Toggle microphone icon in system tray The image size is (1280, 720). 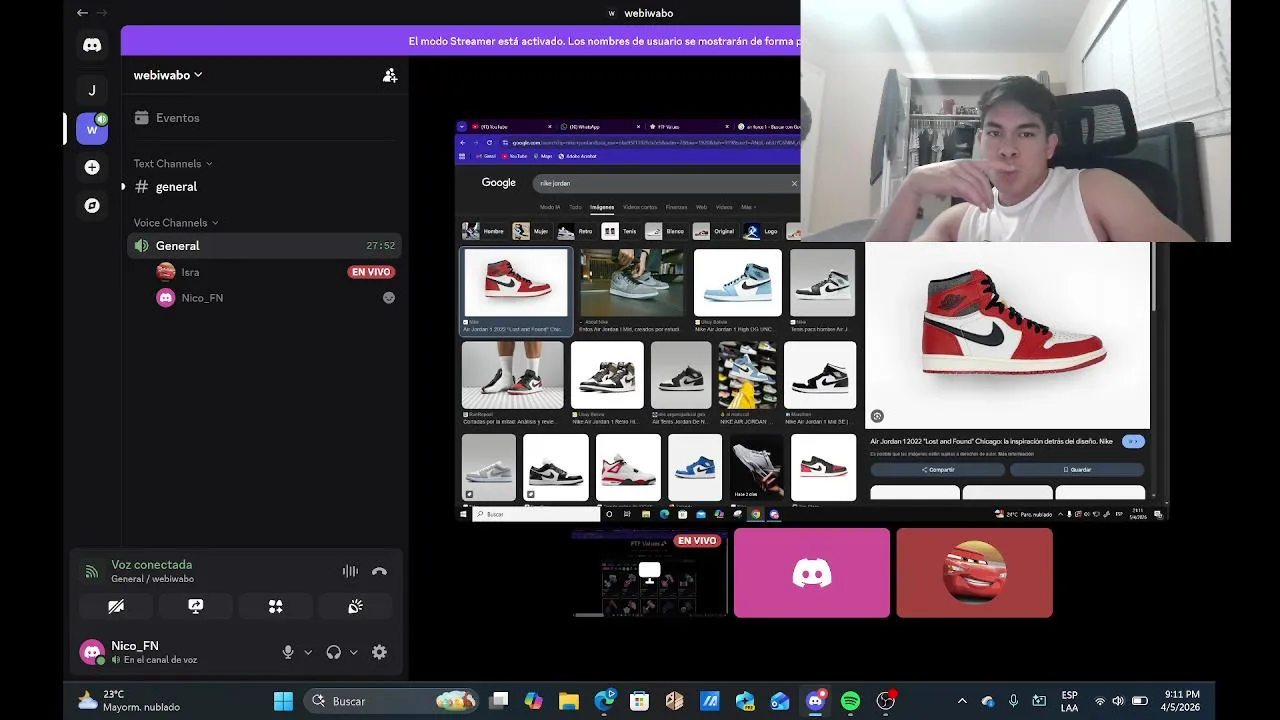point(1013,701)
